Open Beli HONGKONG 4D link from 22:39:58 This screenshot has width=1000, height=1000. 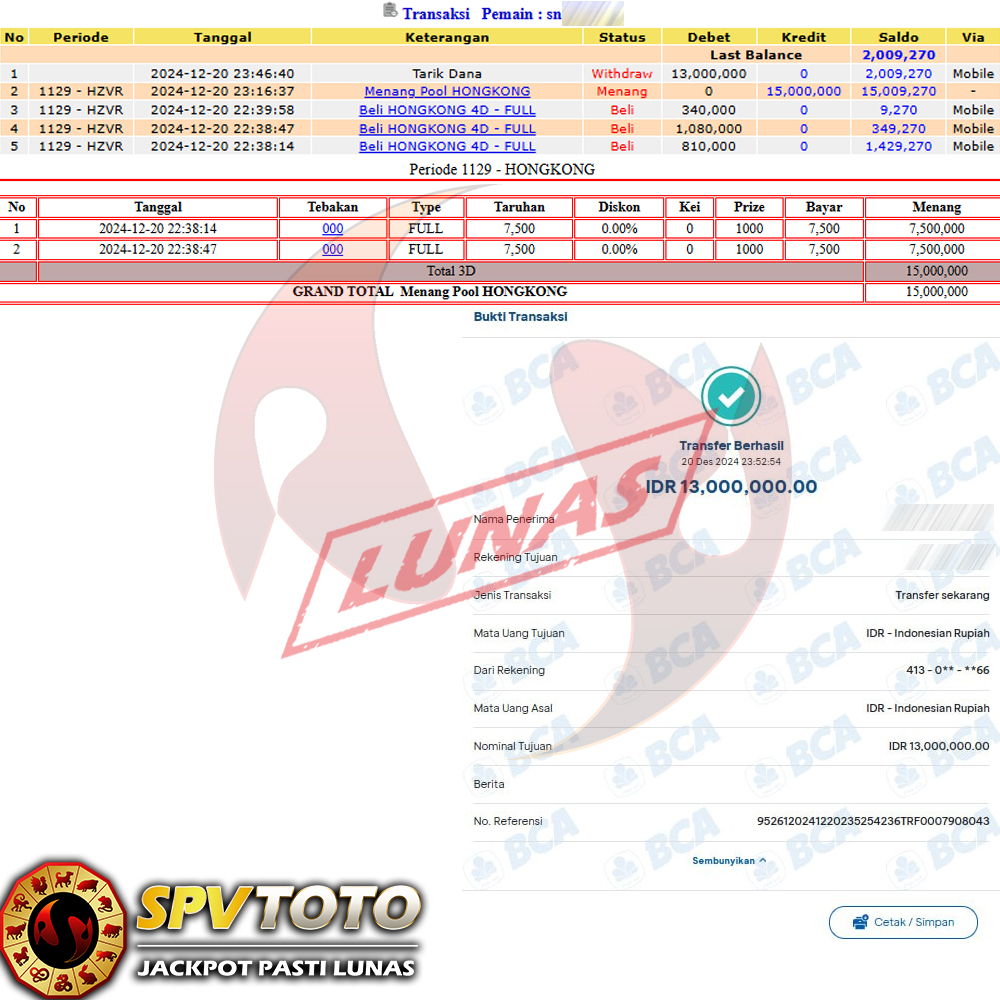[x=447, y=110]
